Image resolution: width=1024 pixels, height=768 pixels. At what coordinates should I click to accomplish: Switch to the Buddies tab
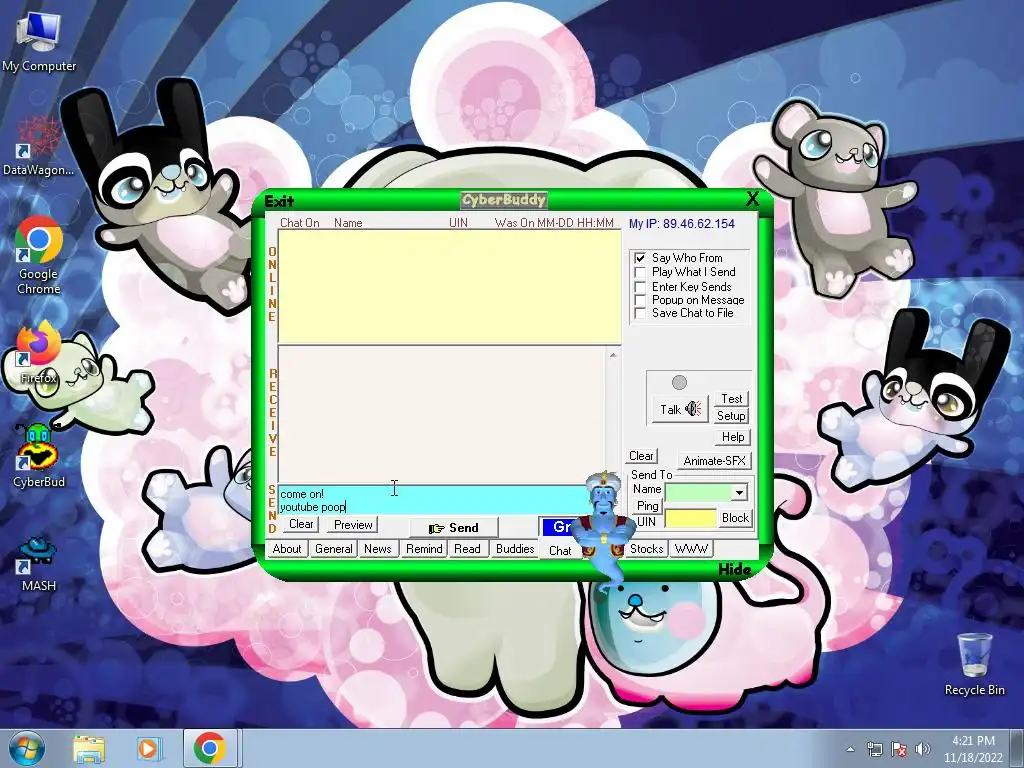click(x=515, y=549)
